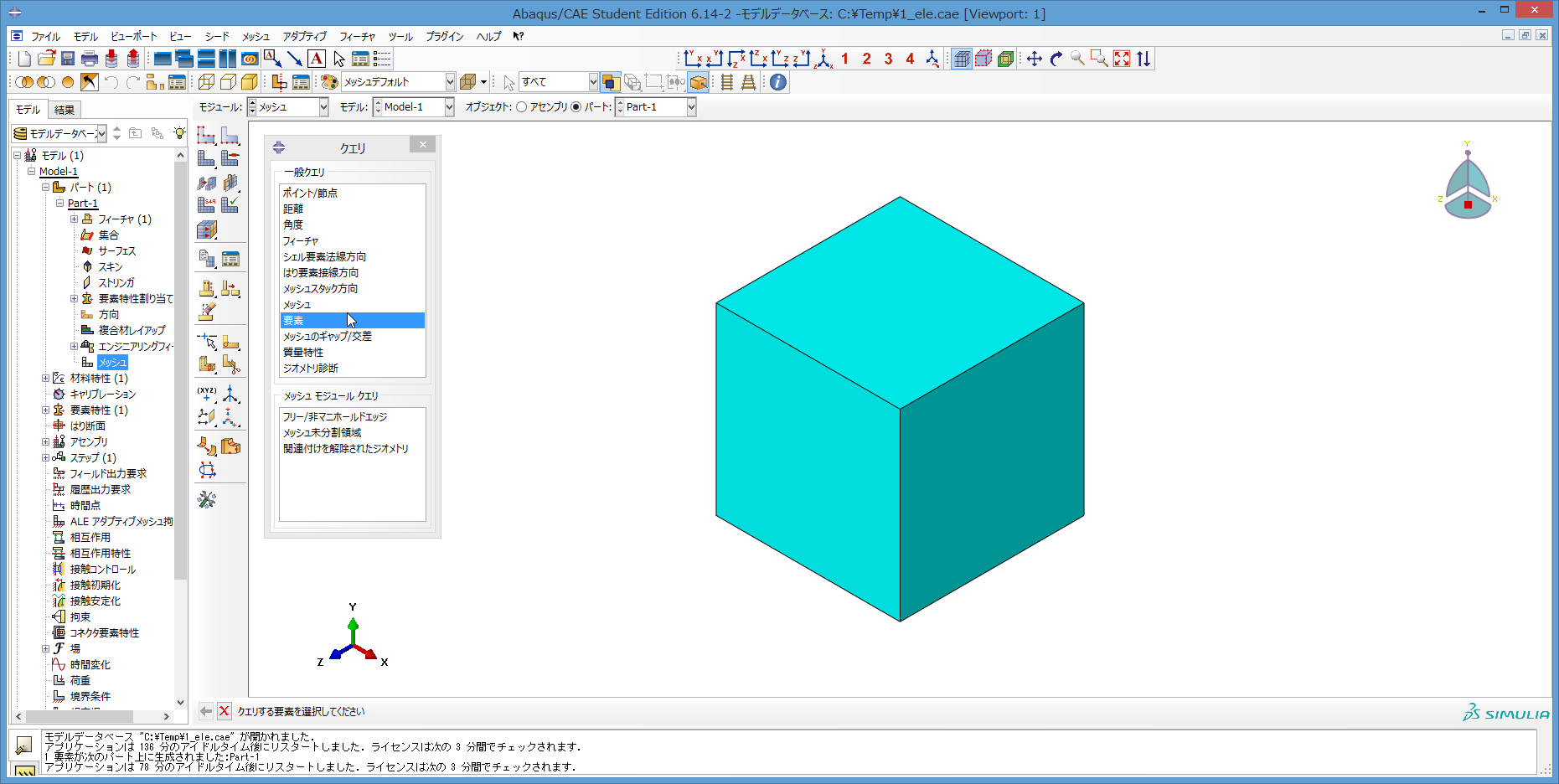Image resolution: width=1559 pixels, height=784 pixels.
Task: Choose ポイント/節点 query option
Action: tap(353, 193)
